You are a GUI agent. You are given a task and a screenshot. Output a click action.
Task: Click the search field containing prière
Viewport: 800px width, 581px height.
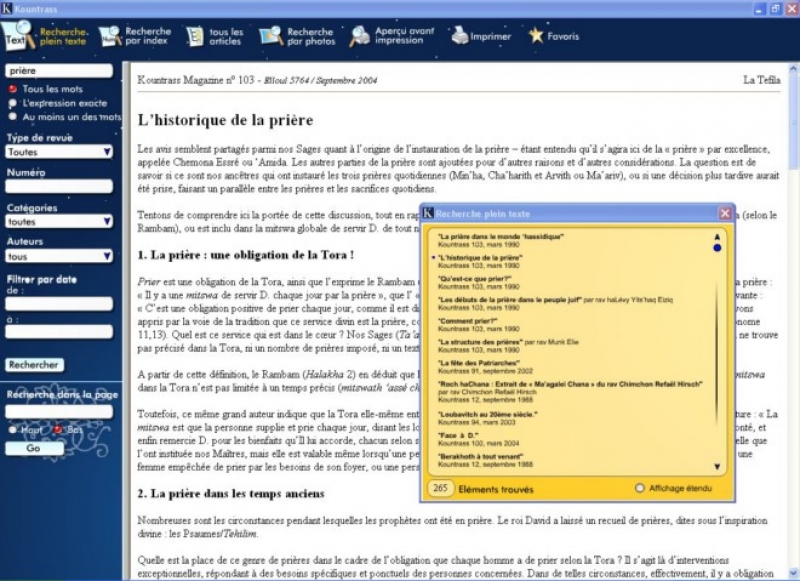[x=59, y=70]
